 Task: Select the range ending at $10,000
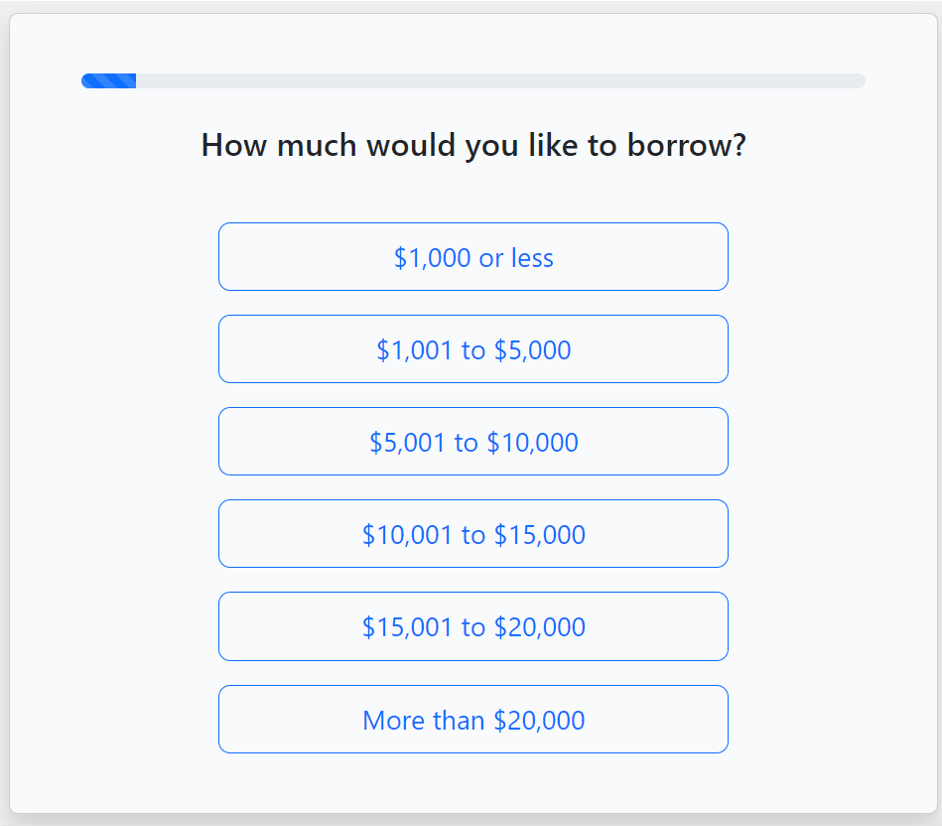point(473,441)
